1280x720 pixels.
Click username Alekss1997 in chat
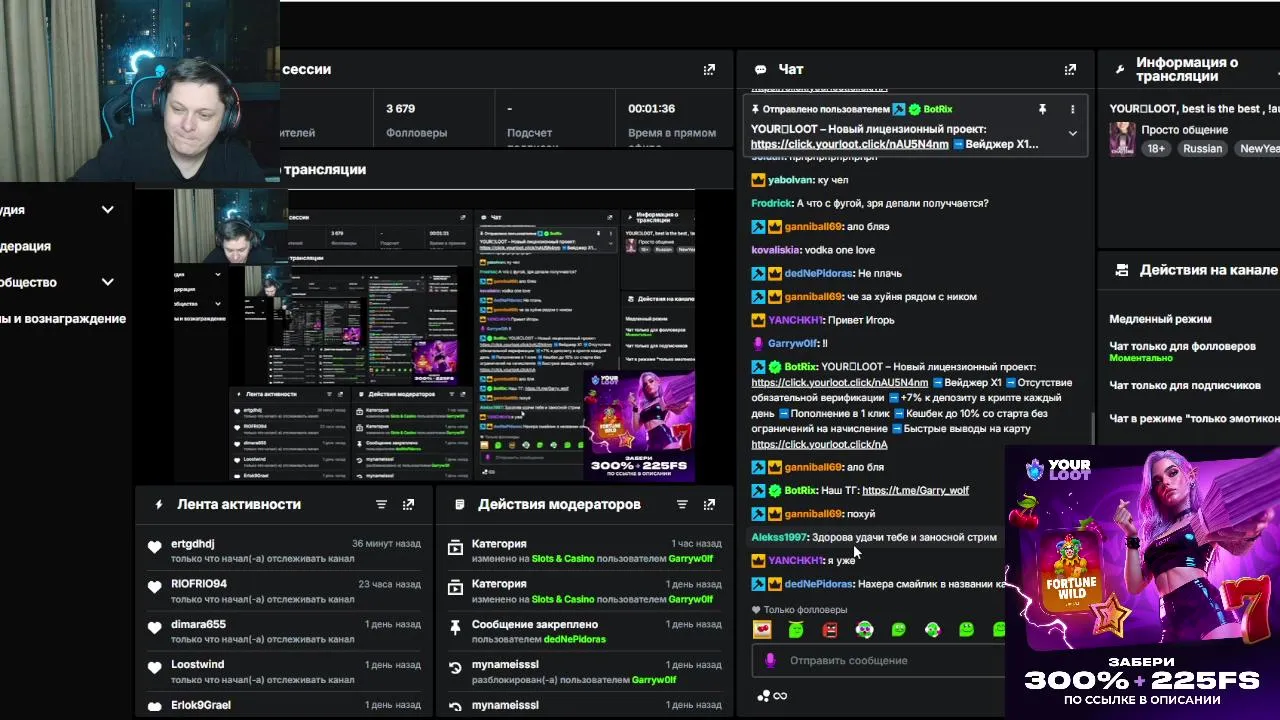coord(778,537)
